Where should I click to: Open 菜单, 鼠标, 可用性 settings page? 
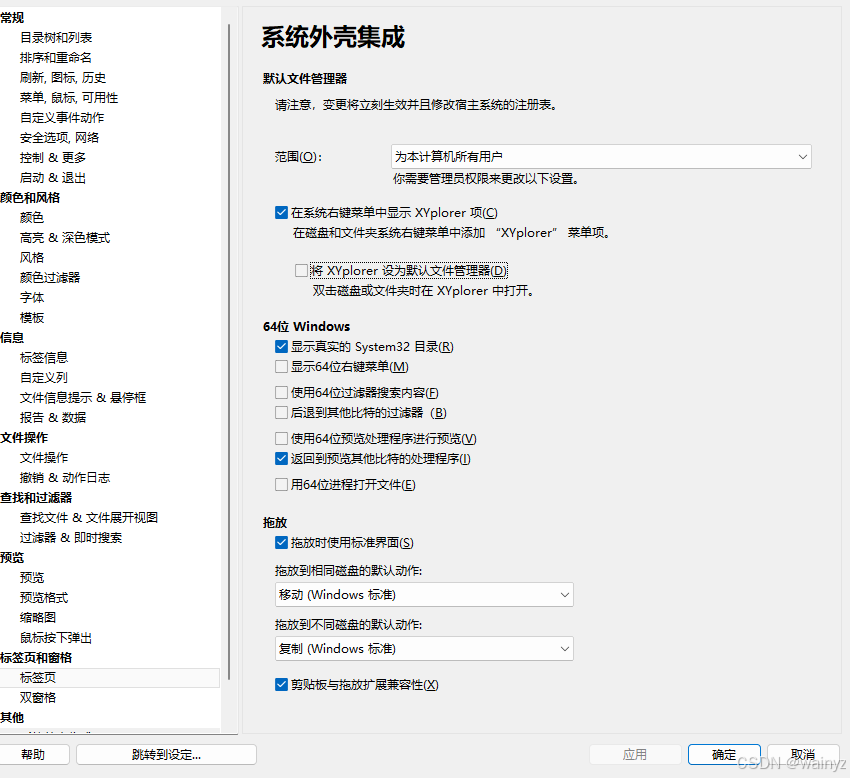pyautogui.click(x=69, y=98)
